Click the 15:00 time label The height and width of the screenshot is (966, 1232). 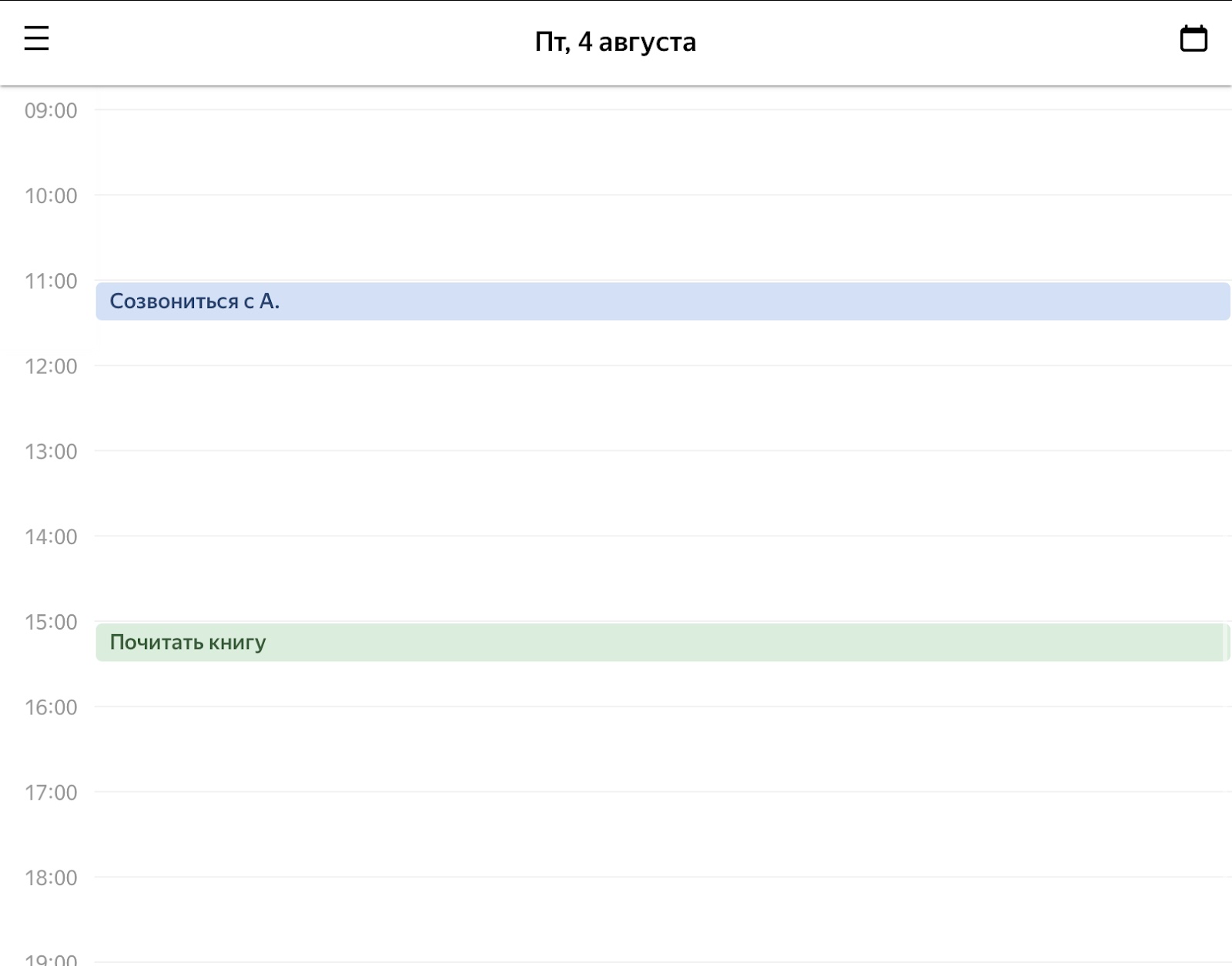(51, 622)
